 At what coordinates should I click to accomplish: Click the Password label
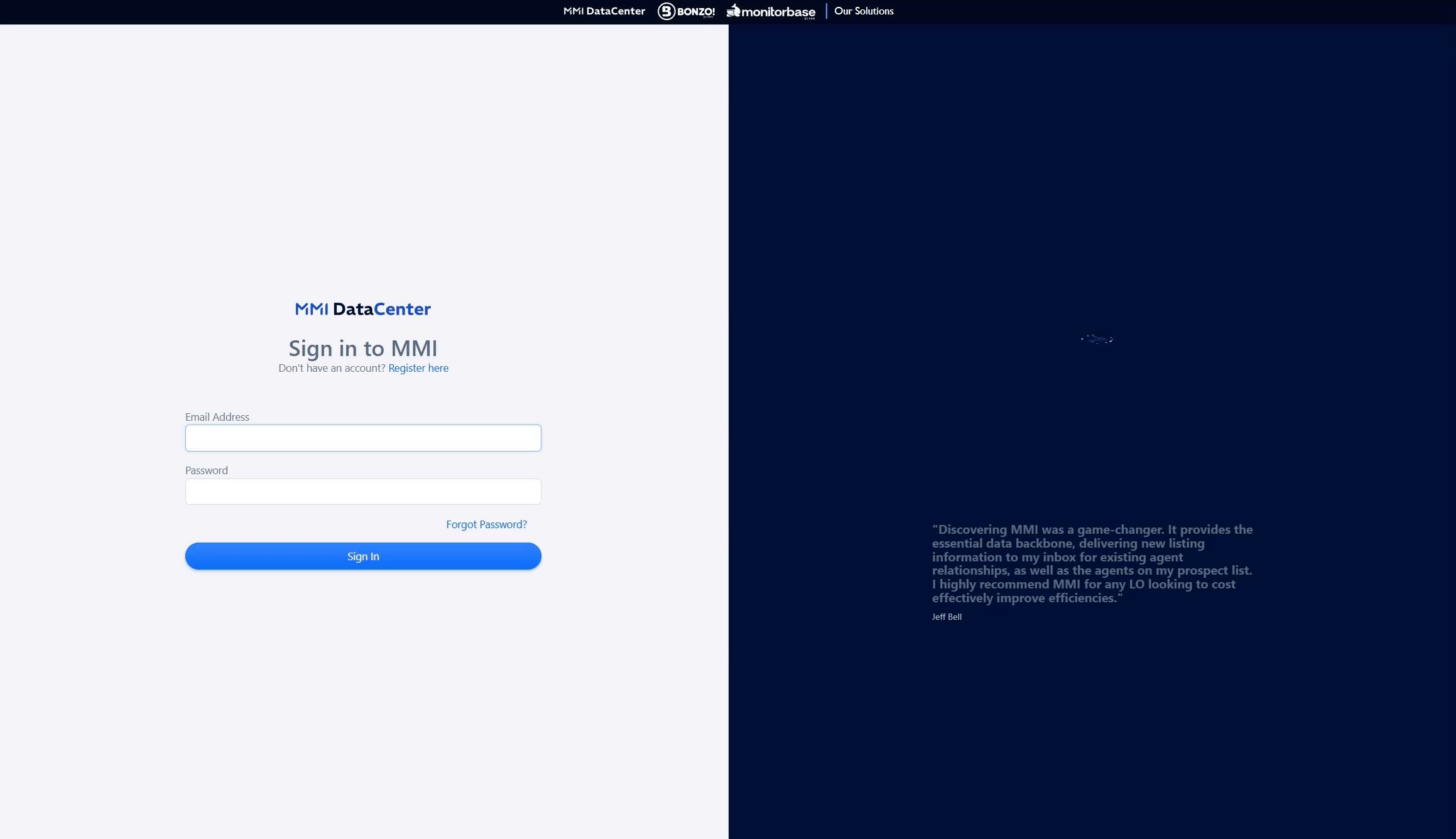tap(207, 470)
